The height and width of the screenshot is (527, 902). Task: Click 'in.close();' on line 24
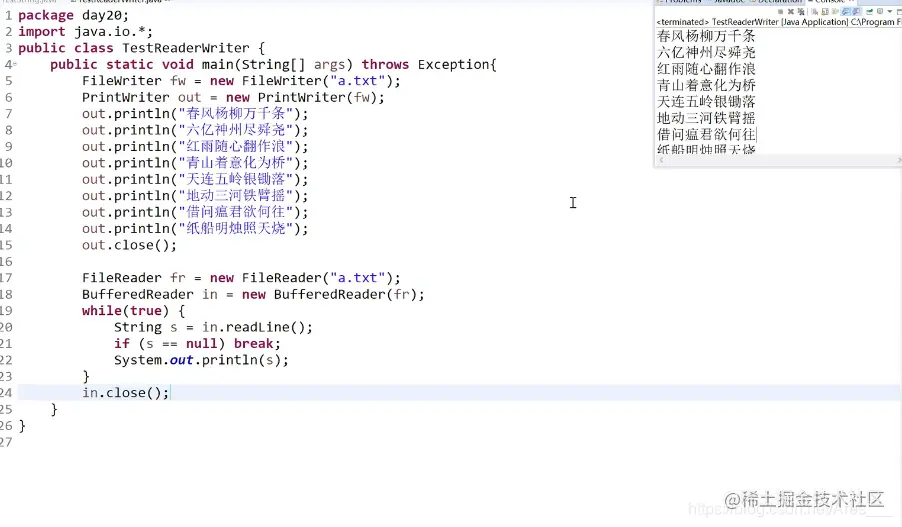point(125,393)
